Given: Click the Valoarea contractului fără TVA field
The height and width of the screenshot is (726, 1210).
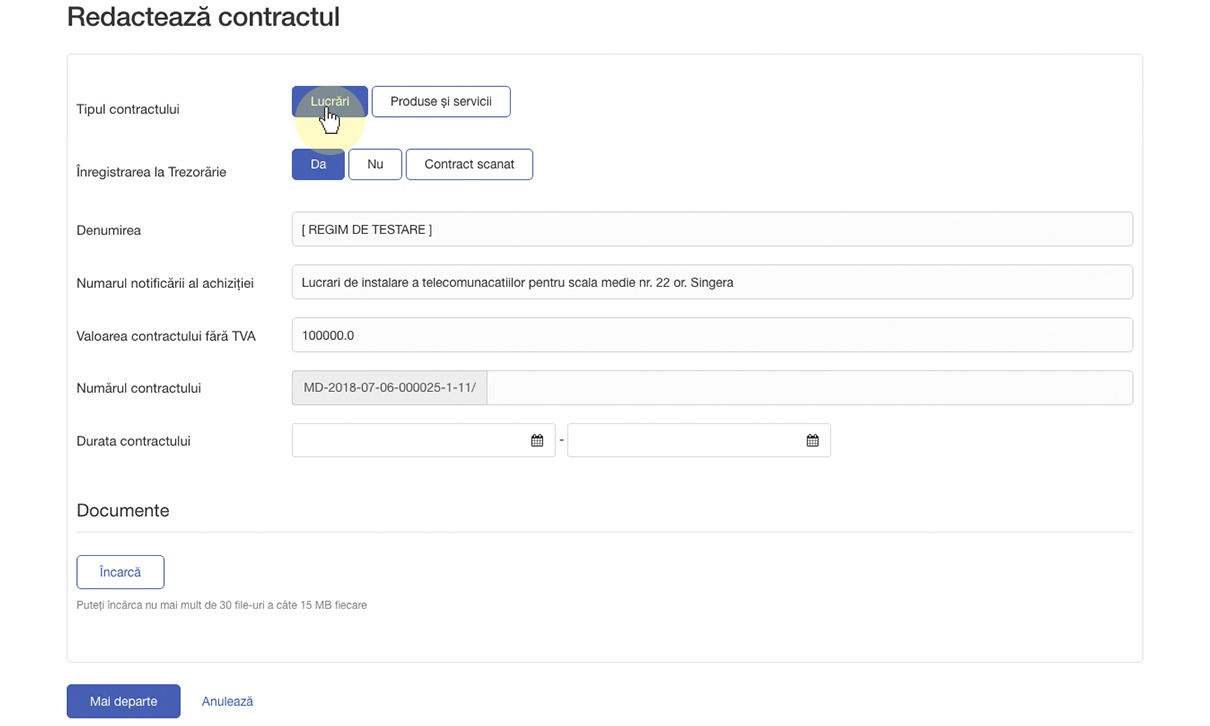Looking at the screenshot, I should (712, 335).
